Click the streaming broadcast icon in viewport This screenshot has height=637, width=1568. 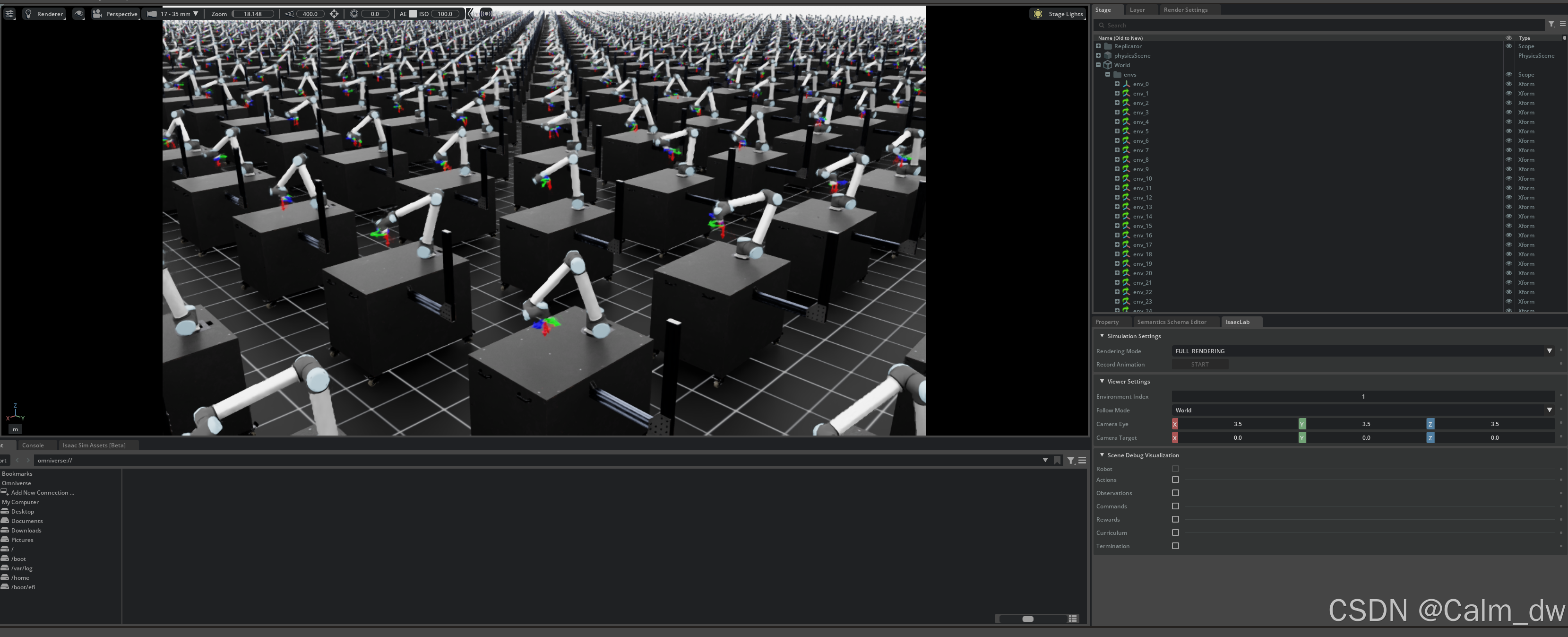486,13
